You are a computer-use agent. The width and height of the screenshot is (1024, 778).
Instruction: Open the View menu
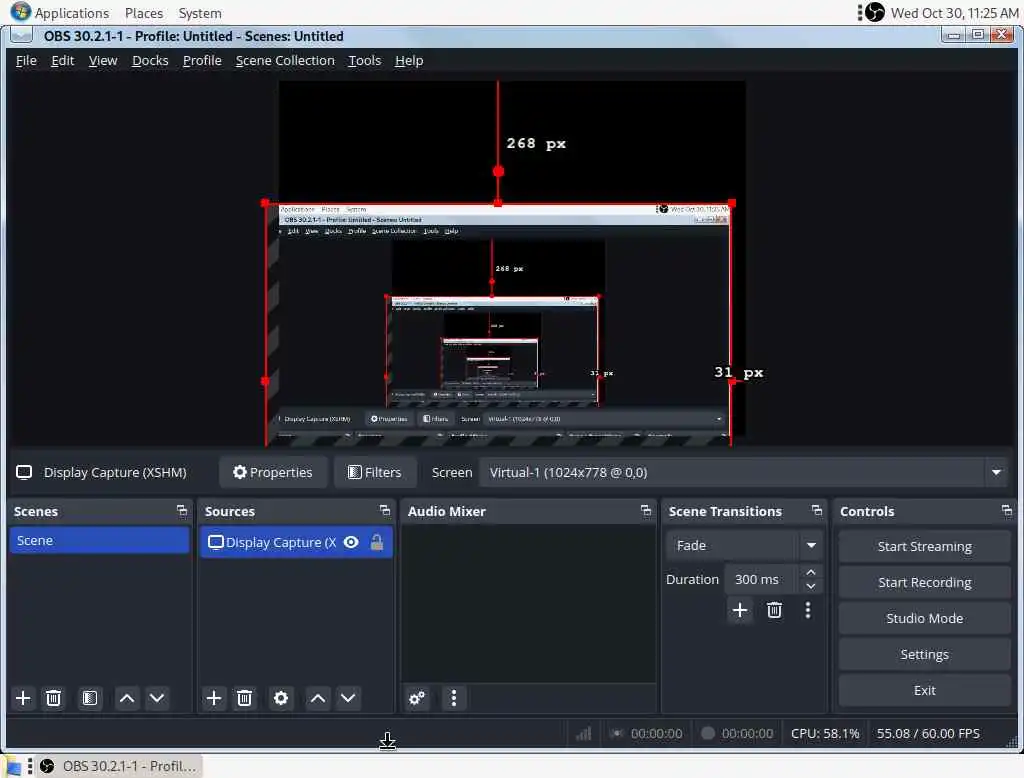pos(103,61)
